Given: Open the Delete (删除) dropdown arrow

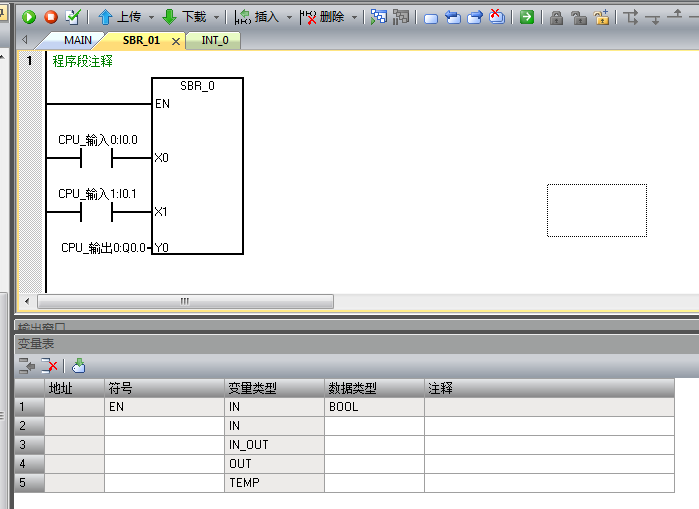Looking at the screenshot, I should coord(354,17).
